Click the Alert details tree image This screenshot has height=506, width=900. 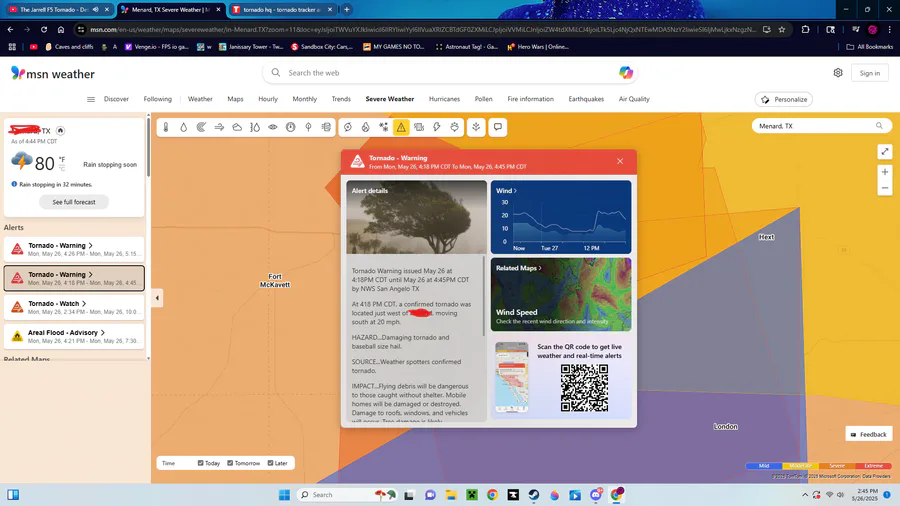(416, 217)
